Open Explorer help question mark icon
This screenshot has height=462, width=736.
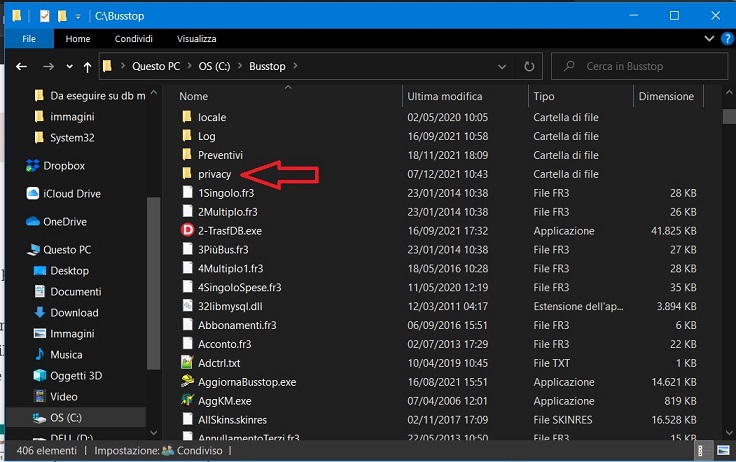[x=727, y=38]
